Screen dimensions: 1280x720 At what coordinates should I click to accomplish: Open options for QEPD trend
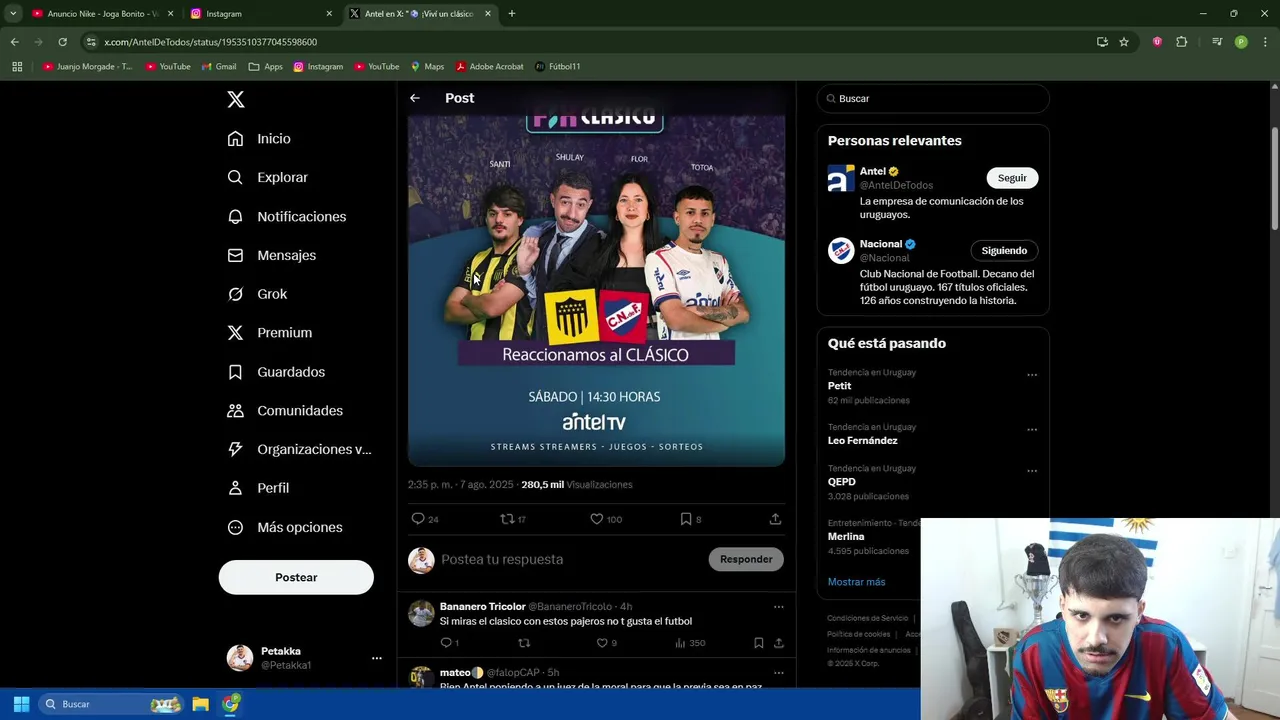pyautogui.click(x=1032, y=471)
